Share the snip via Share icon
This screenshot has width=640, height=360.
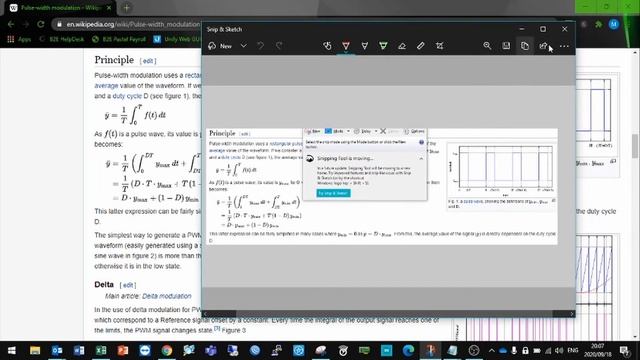543,46
